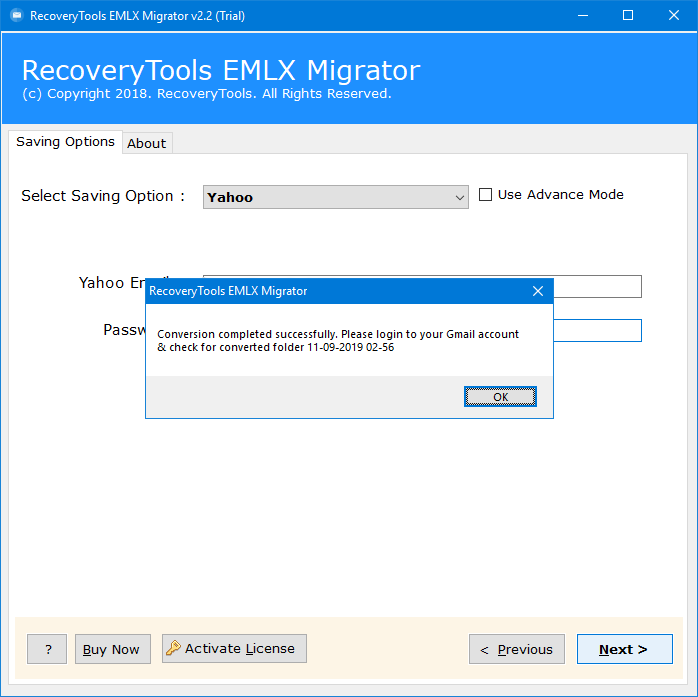The height and width of the screenshot is (697, 698).
Task: Close the RecoveryTools EMLX Migrator message dialog
Action: (x=538, y=291)
